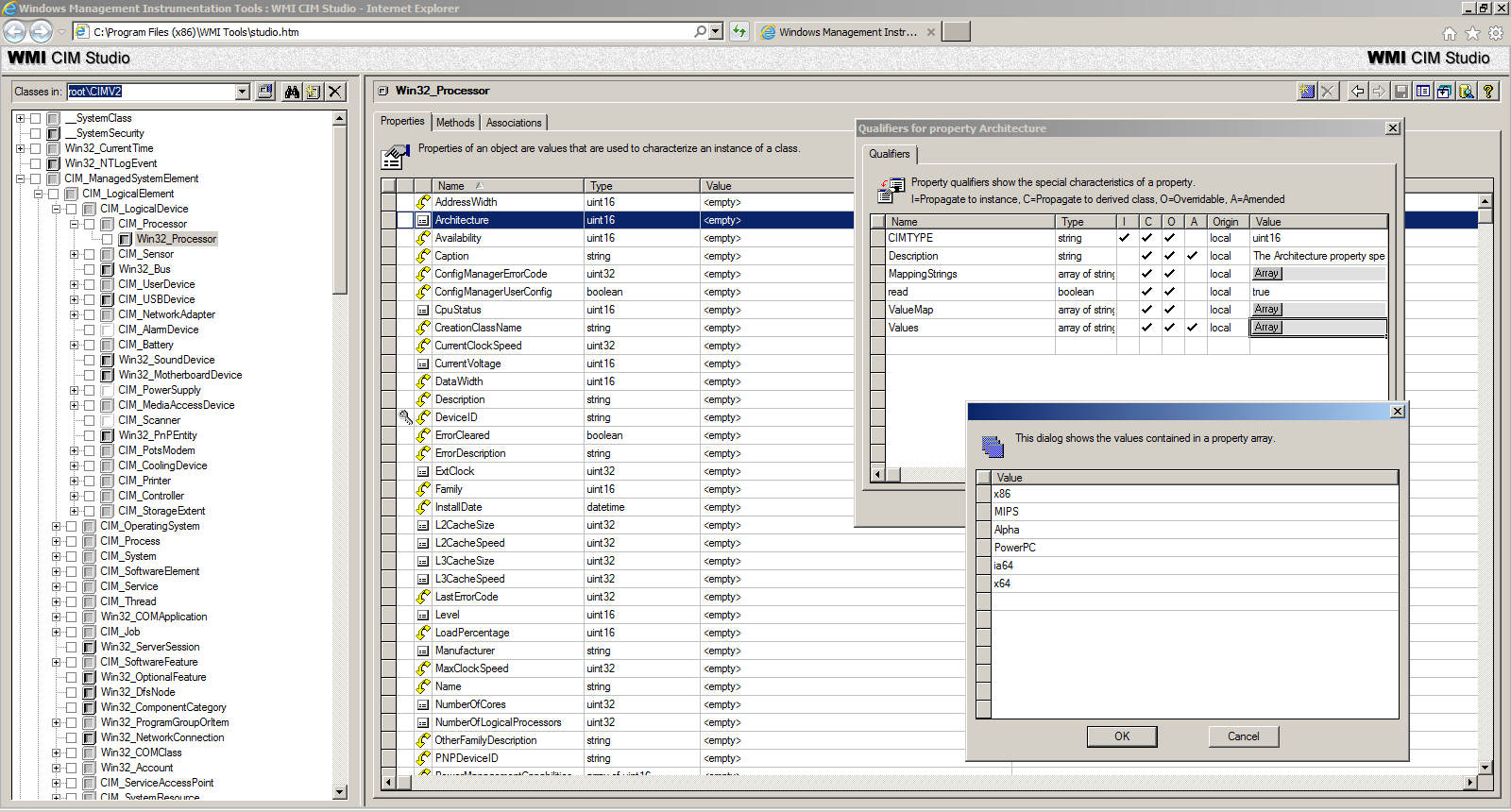Click the class tree vertical scrollbar thumb
This screenshot has height=812, width=1511.
tap(340, 210)
